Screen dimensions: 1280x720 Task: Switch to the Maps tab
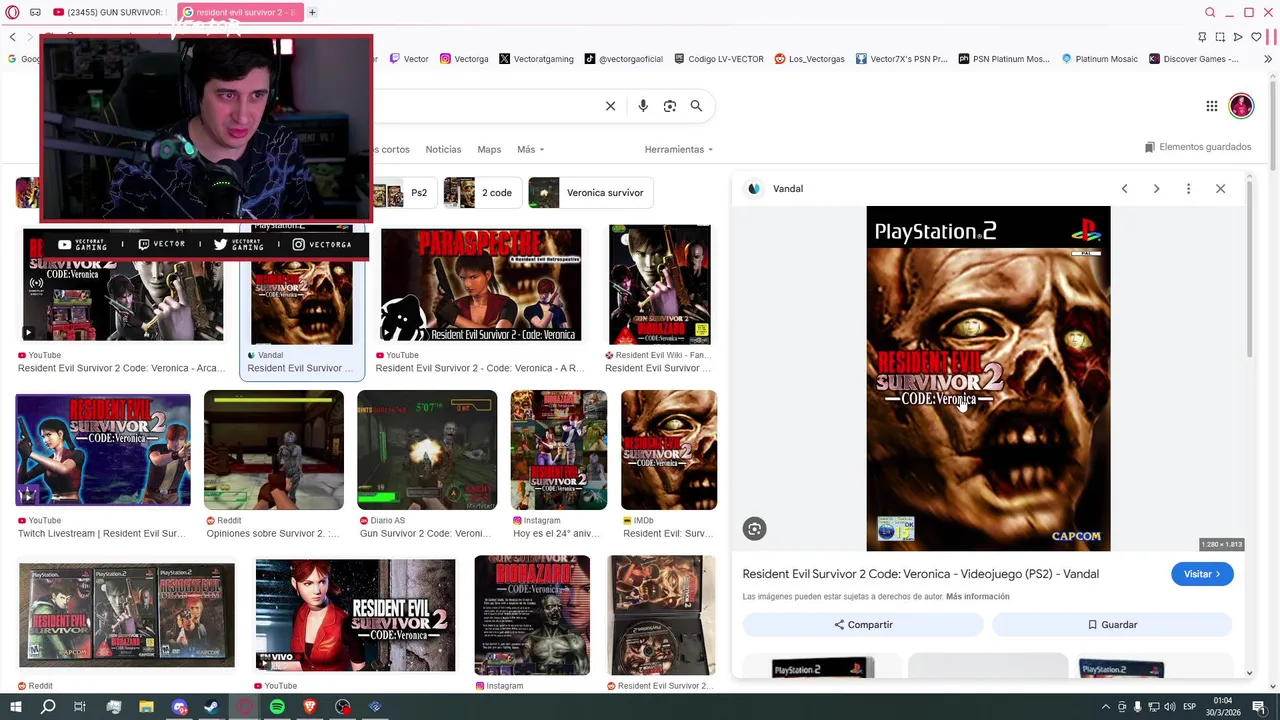(489, 149)
